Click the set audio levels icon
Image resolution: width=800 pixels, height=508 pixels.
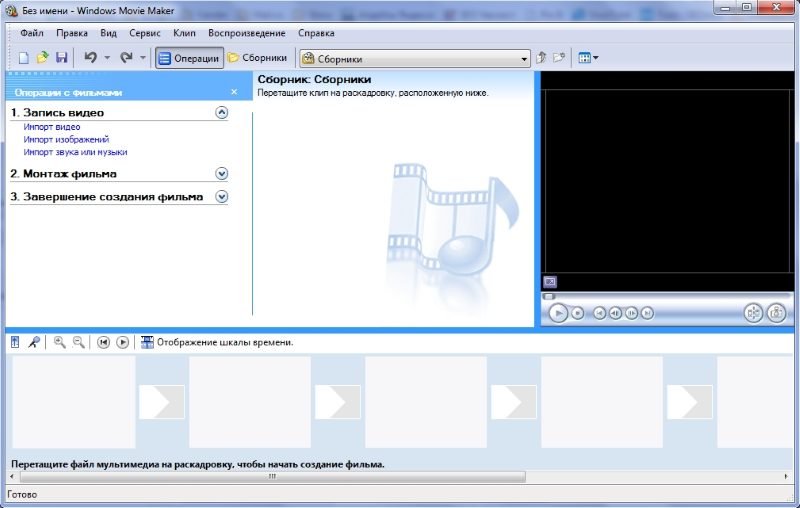click(15, 342)
